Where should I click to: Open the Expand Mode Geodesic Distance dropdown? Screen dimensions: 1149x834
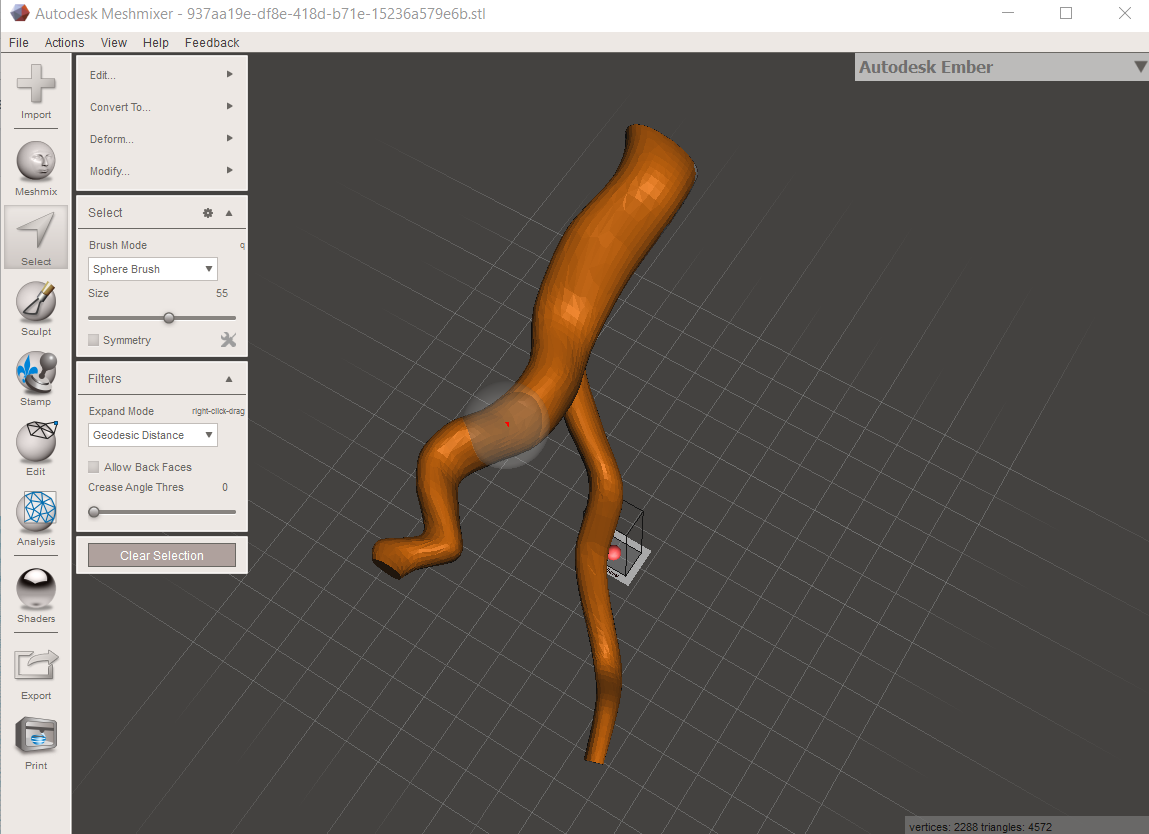(152, 435)
